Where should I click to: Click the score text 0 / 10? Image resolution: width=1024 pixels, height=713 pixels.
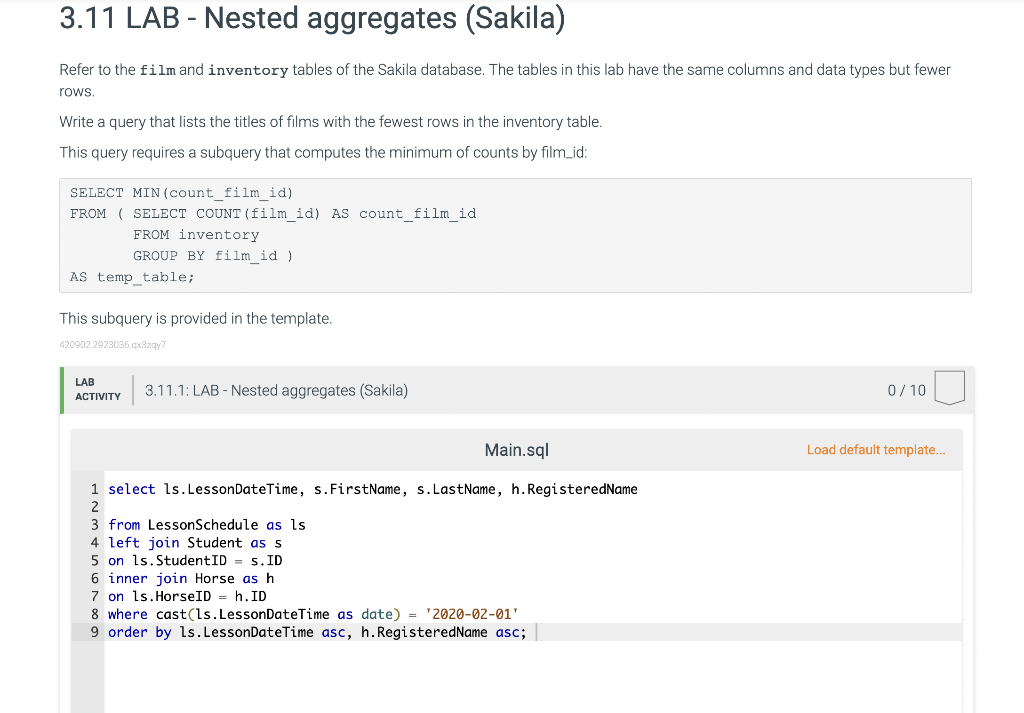(906, 390)
